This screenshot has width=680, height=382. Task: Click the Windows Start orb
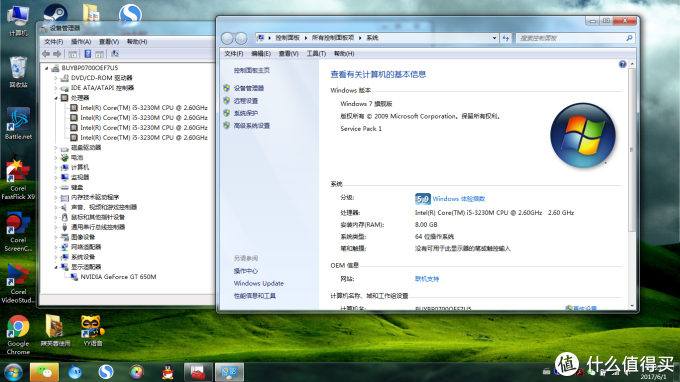[13, 372]
